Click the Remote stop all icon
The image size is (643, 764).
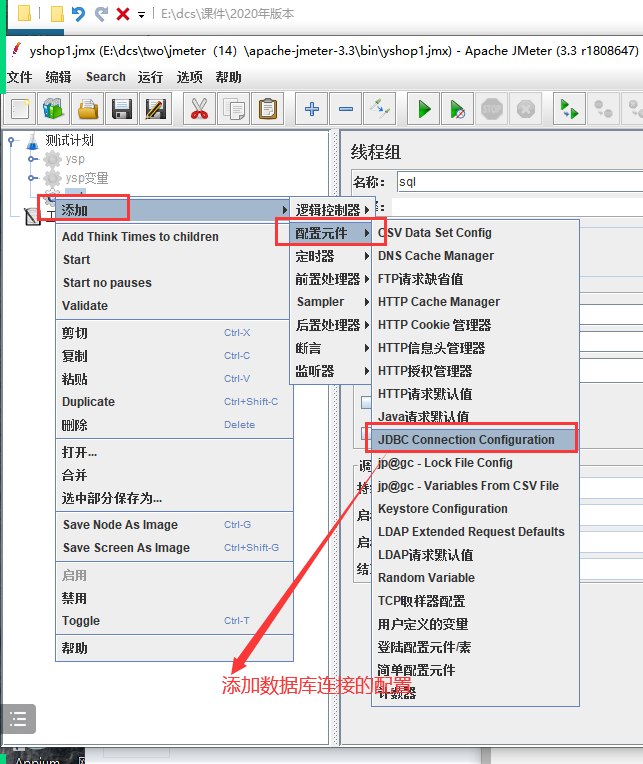[x=604, y=109]
